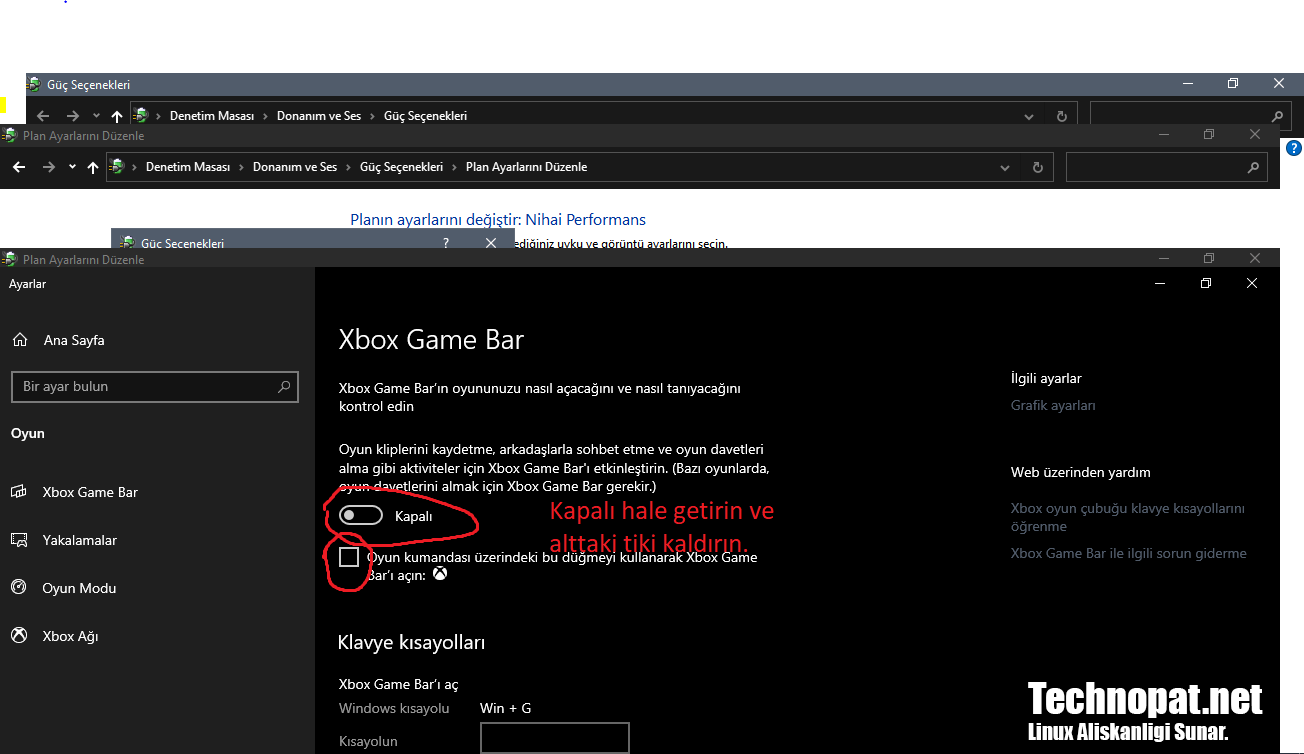Click the search box in Güç Seçenekleri window
This screenshot has width=1304, height=754.
[x=1190, y=116]
